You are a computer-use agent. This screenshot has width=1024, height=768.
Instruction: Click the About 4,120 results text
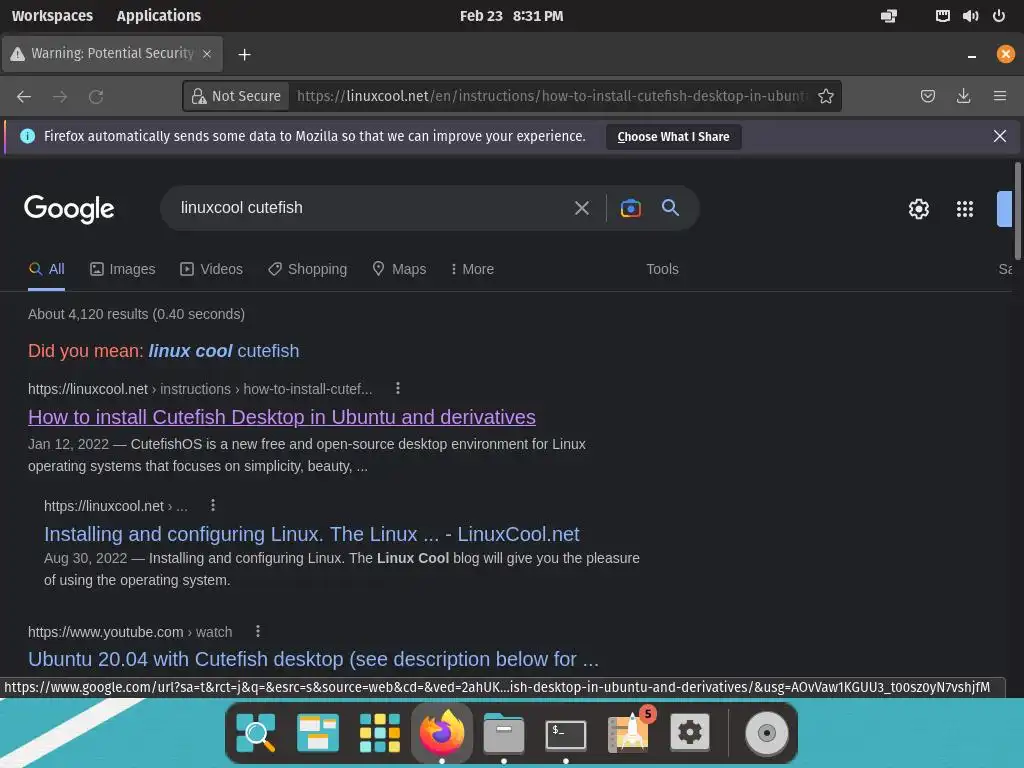coord(136,314)
